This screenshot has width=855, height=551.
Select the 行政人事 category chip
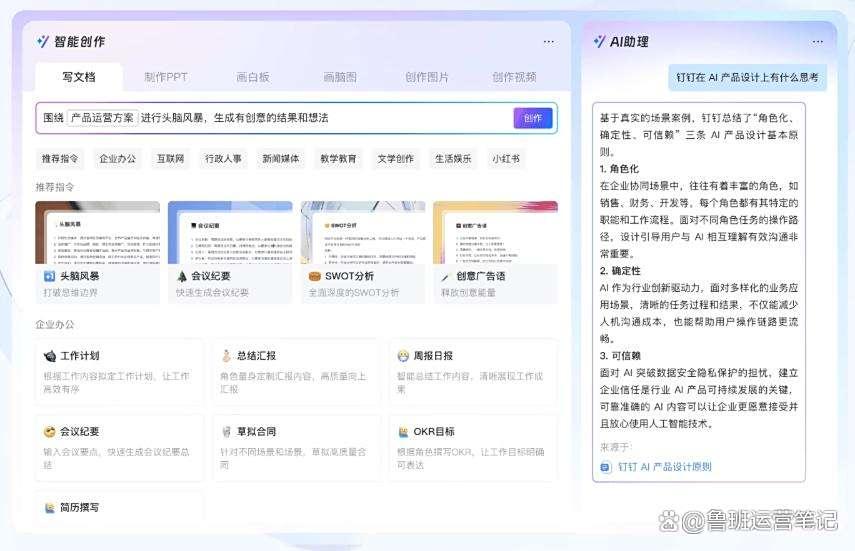point(224,159)
